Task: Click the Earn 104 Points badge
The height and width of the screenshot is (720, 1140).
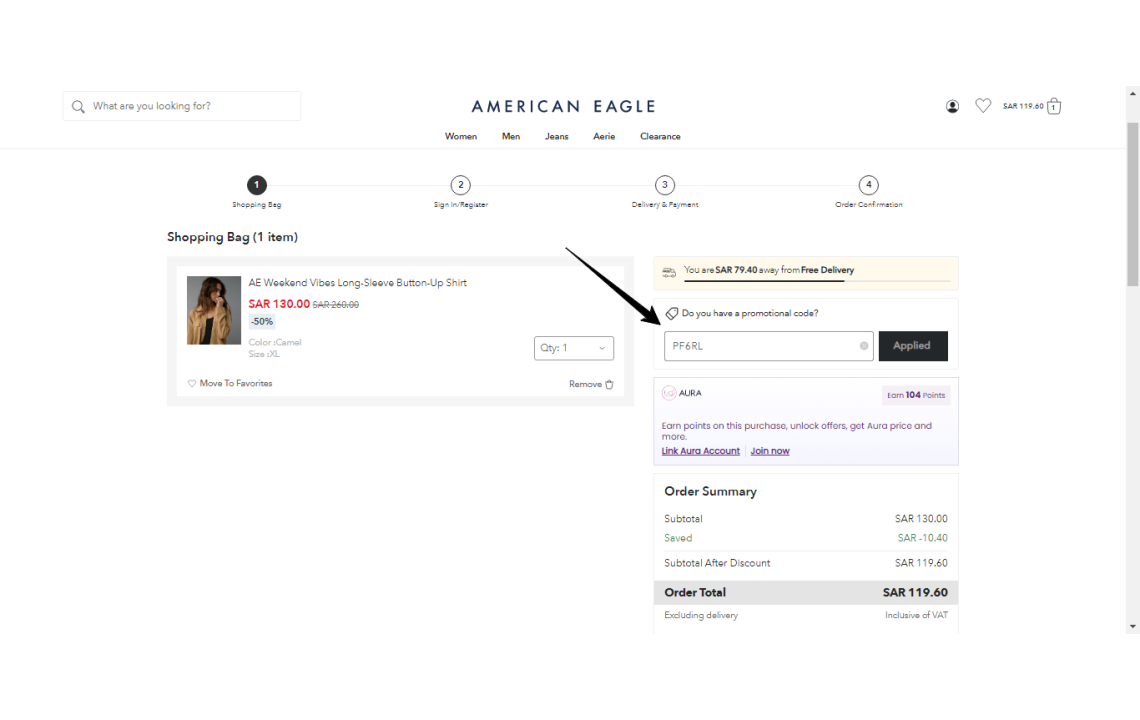Action: click(x=916, y=396)
